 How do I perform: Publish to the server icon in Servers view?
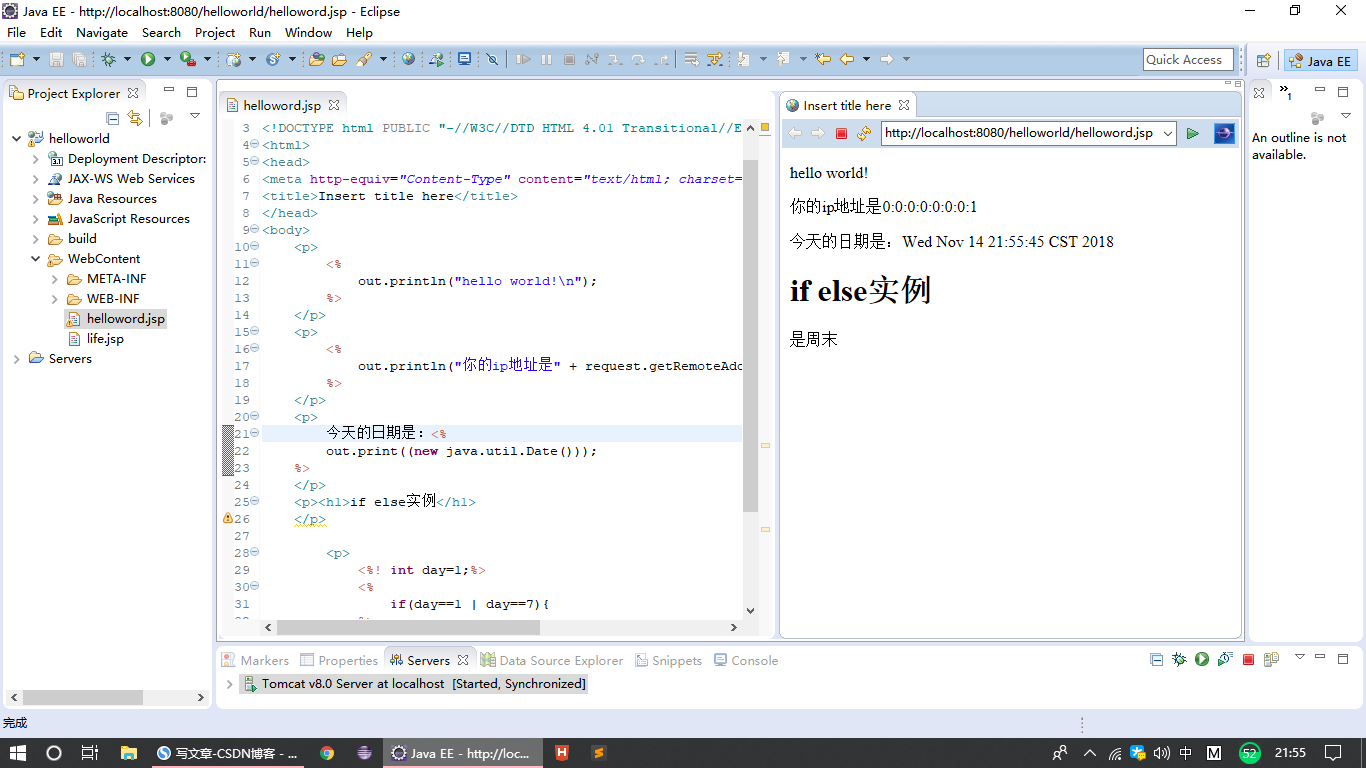coord(1271,659)
